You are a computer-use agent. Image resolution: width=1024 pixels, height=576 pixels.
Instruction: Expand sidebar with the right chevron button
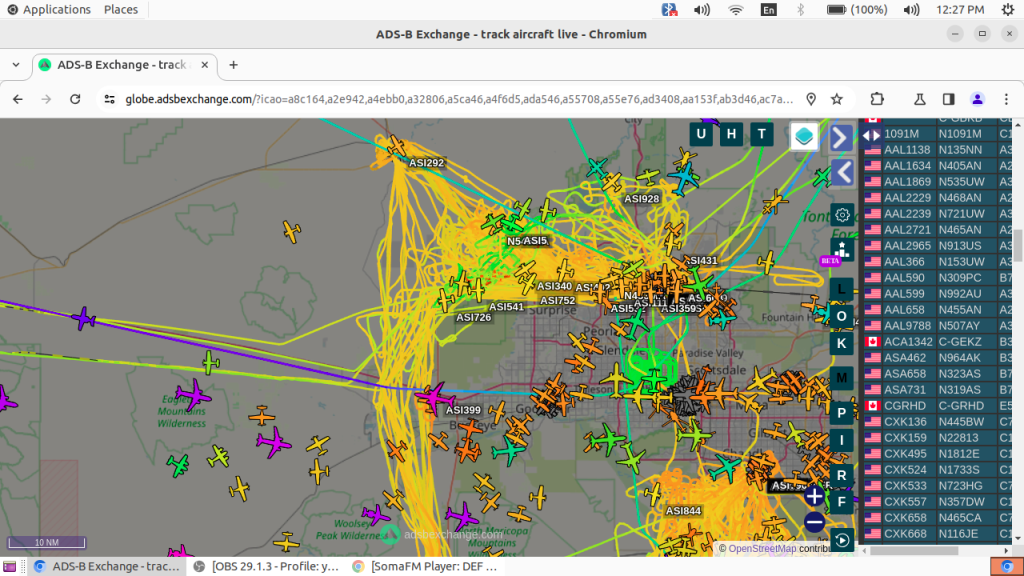842,138
